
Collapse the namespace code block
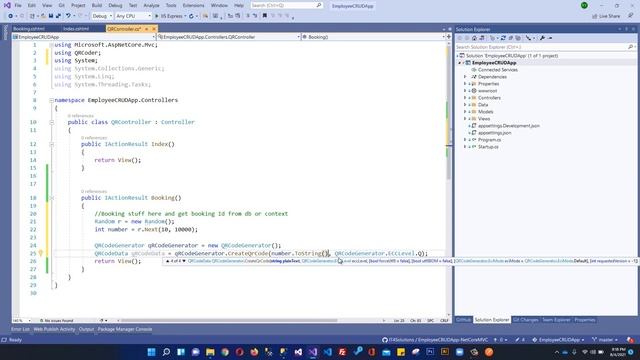point(51,100)
